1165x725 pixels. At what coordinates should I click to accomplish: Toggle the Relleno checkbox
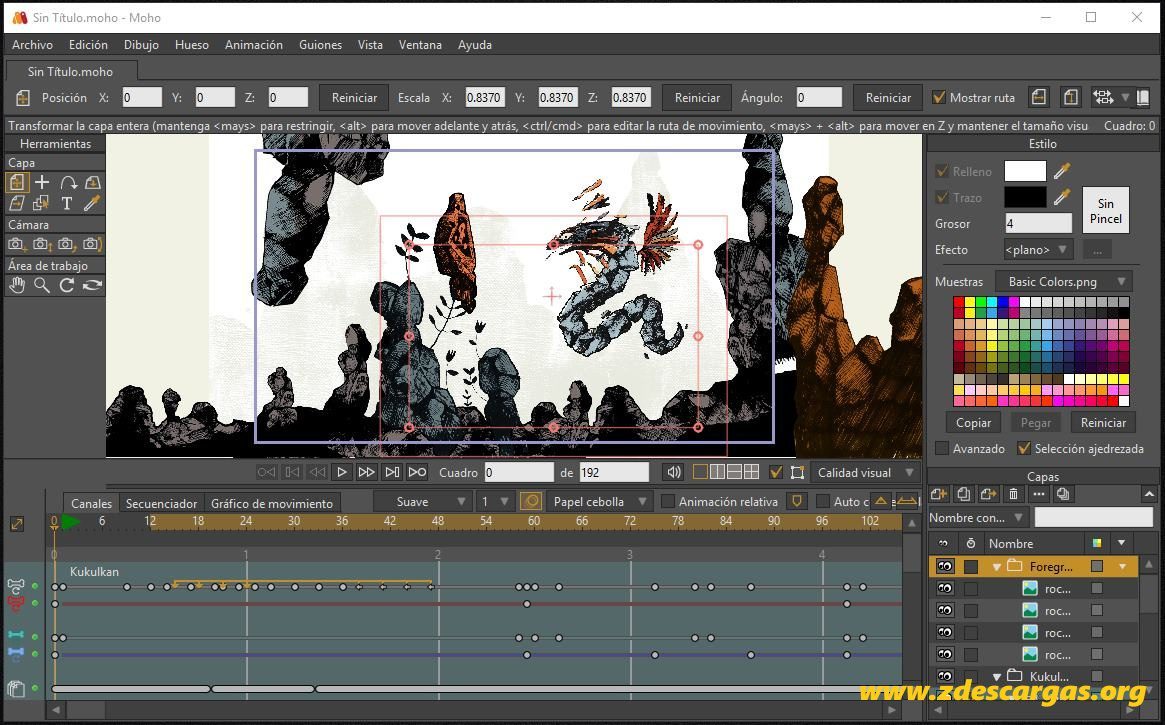point(942,172)
